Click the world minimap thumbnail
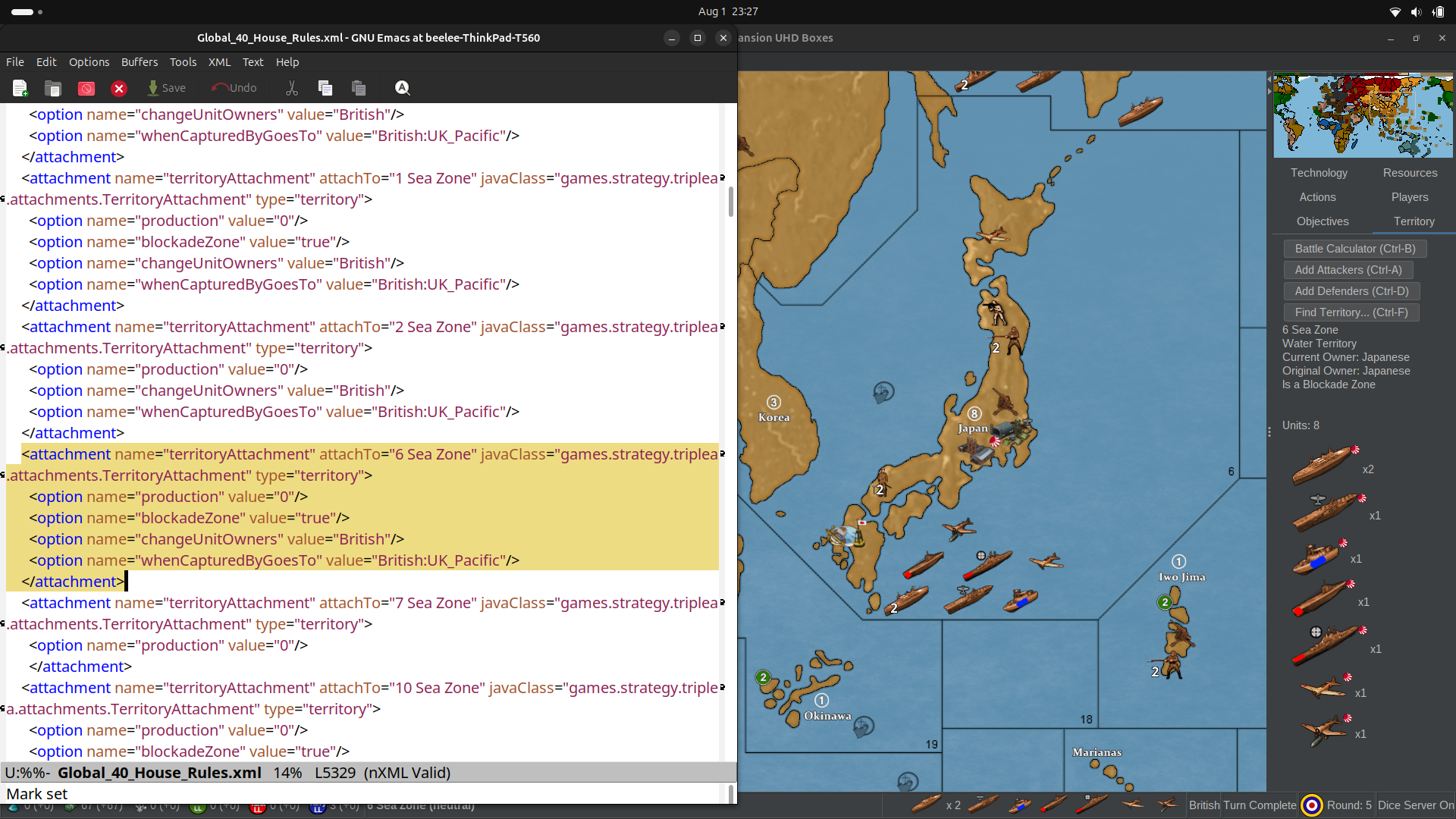The width and height of the screenshot is (1456, 819). click(x=1363, y=115)
